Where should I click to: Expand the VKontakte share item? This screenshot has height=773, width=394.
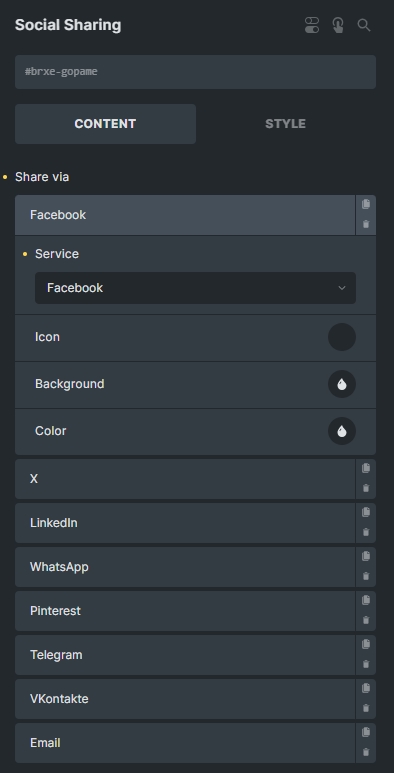click(185, 699)
